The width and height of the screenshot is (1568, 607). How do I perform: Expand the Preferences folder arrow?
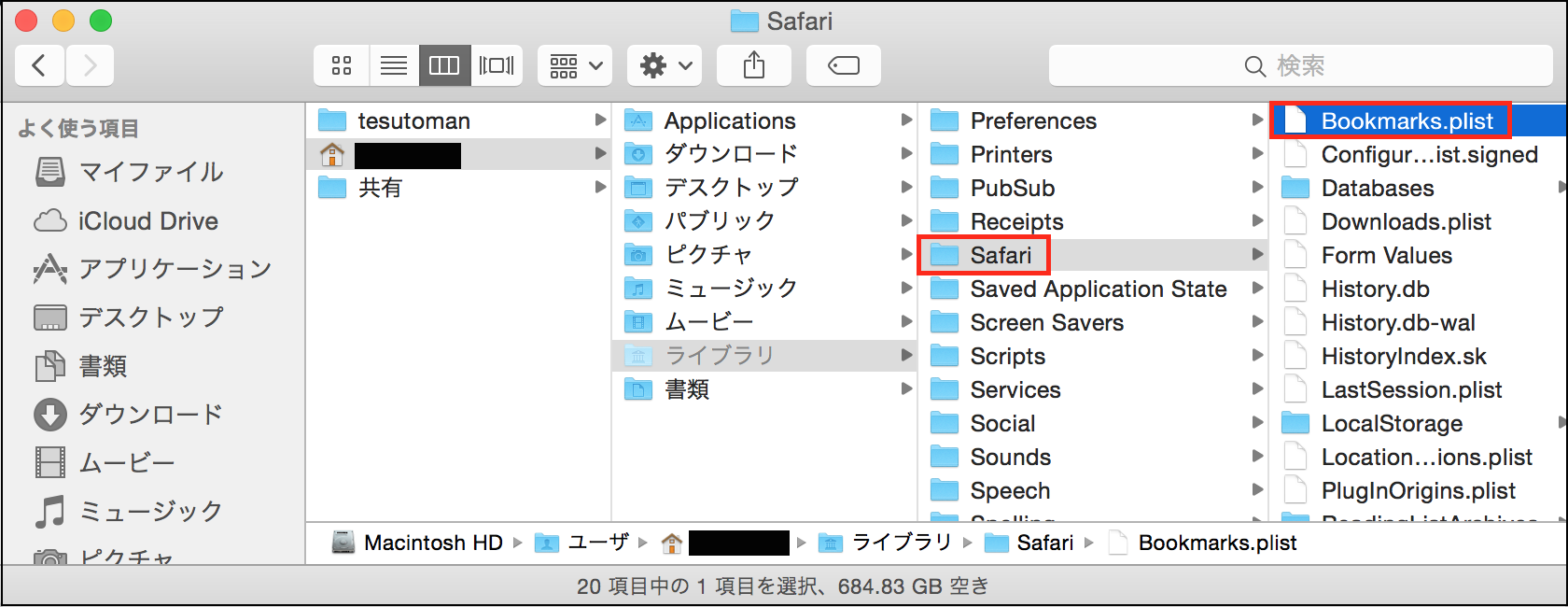(x=1257, y=120)
